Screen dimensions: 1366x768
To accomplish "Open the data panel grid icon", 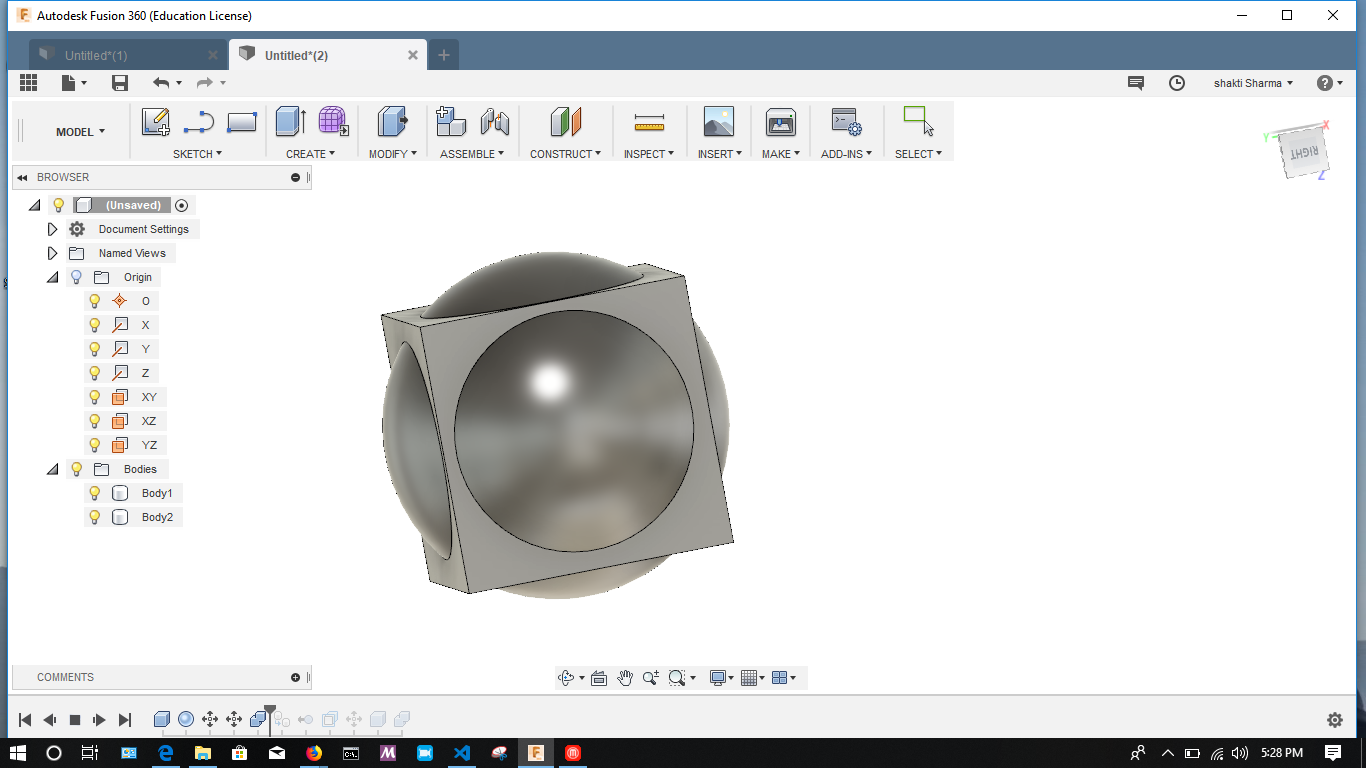I will (28, 83).
